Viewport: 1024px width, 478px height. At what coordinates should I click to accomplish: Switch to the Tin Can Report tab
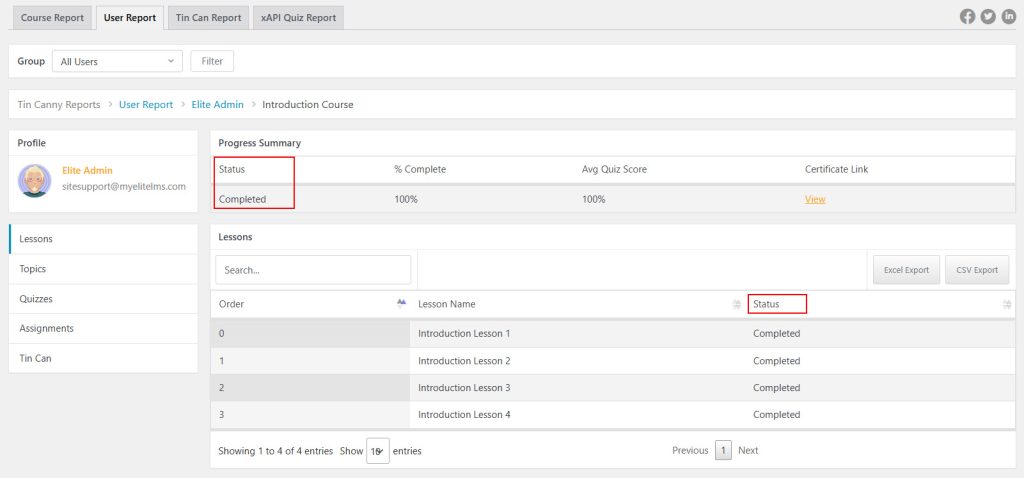point(208,18)
